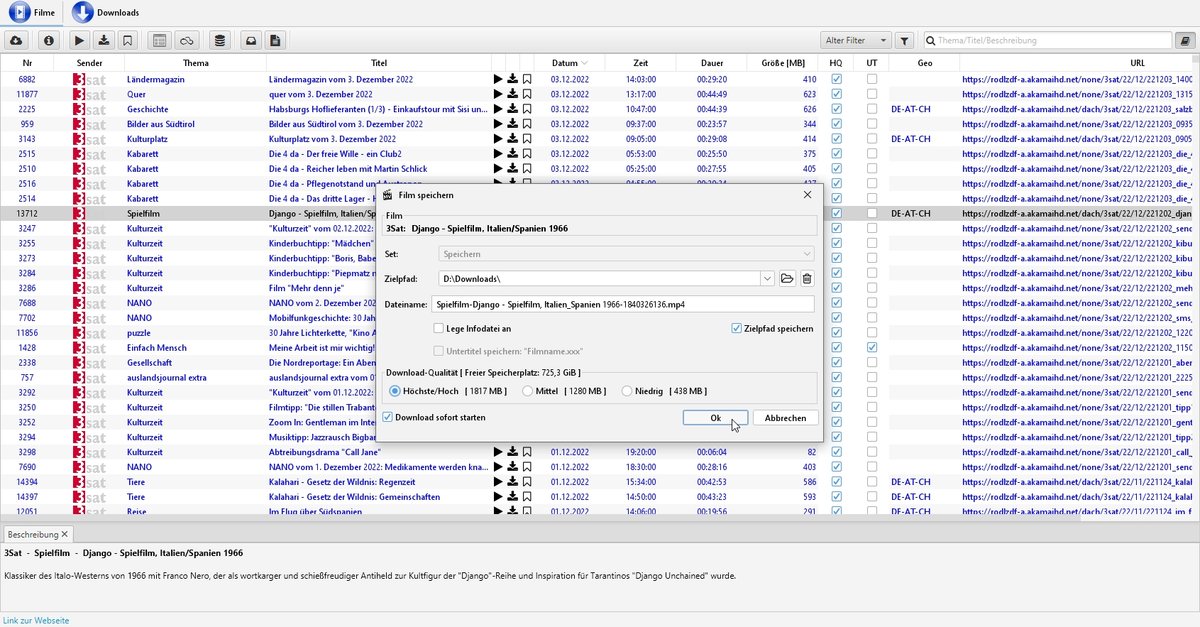1200x627 pixels.
Task: Click the database stack toolbar icon
Action: [220, 40]
